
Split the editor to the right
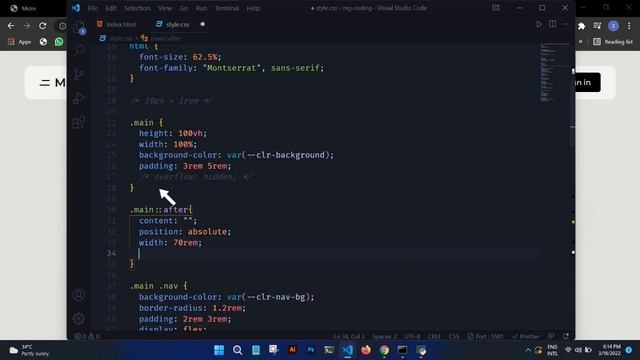(x=552, y=24)
